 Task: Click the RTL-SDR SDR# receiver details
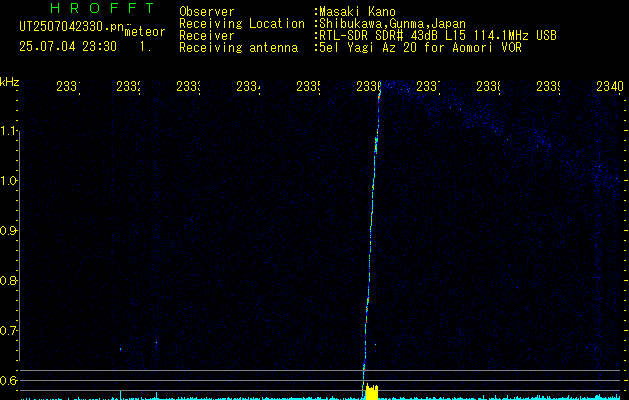click(x=436, y=36)
